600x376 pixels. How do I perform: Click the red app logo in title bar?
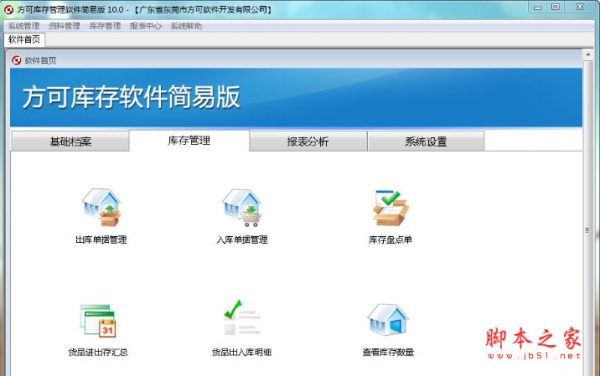tap(8, 10)
